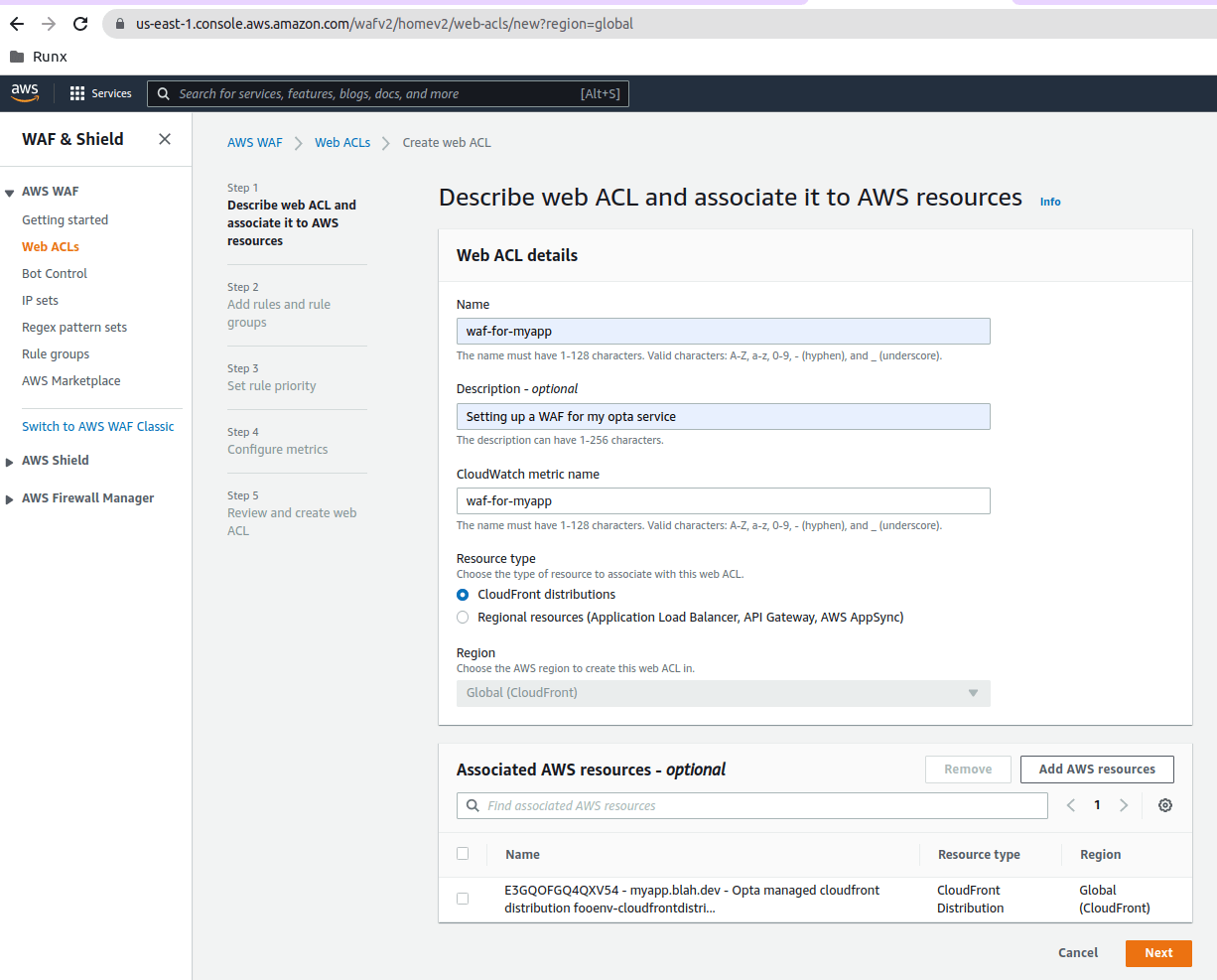The image size is (1217, 980).
Task: Check the E3GQOFGQ4QXV54 resource row checkbox
Action: point(463,899)
